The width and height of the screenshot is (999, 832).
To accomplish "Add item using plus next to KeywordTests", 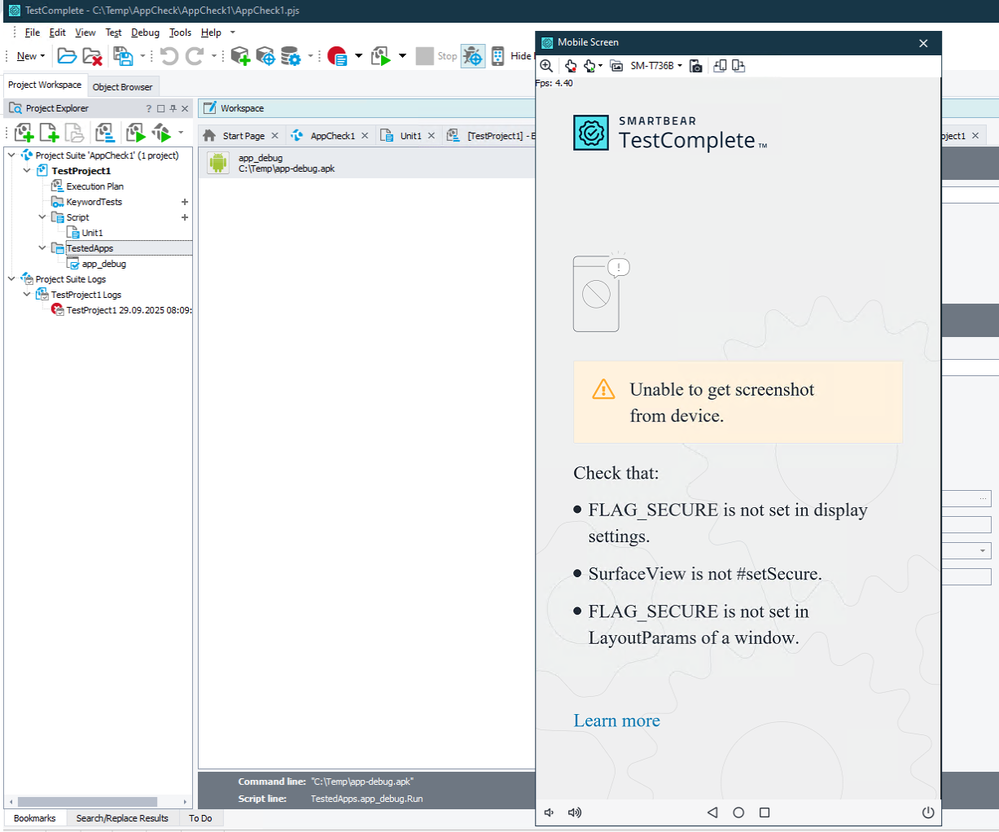I will click(x=185, y=202).
